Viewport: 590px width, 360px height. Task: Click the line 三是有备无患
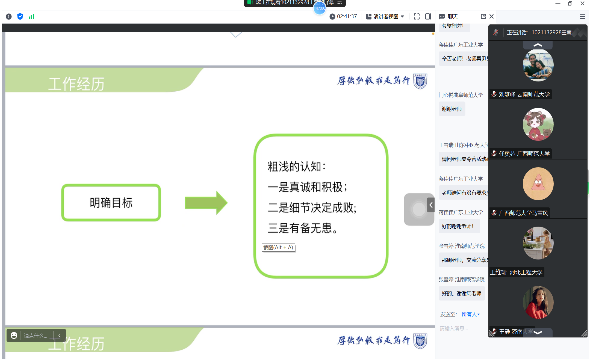tap(303, 228)
